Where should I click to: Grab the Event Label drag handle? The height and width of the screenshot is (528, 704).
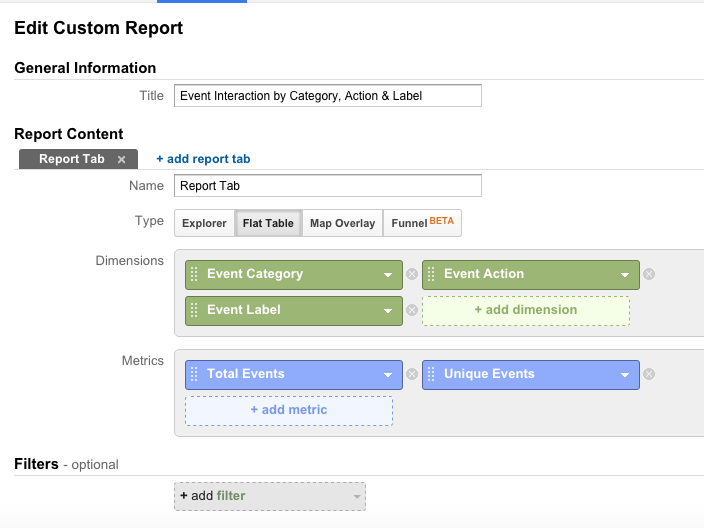pyautogui.click(x=194, y=310)
